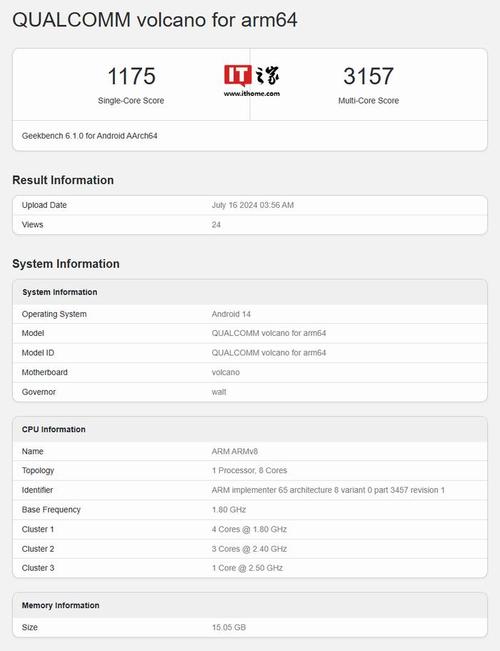Click the 'Operating System' row label
500x651 pixels.
[x=54, y=314]
